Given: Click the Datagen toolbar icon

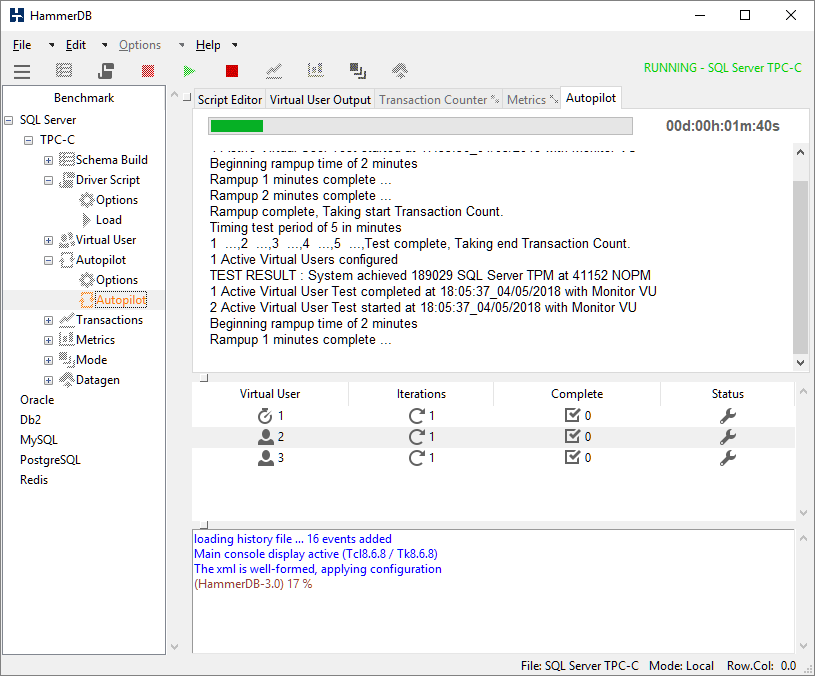Looking at the screenshot, I should [400, 71].
